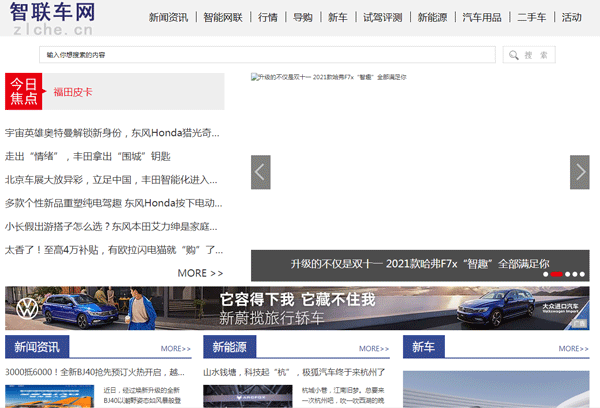This screenshot has width=600, height=408.
Task: Open headline 山水钱塘,科技起"杭"
Action: (294, 372)
